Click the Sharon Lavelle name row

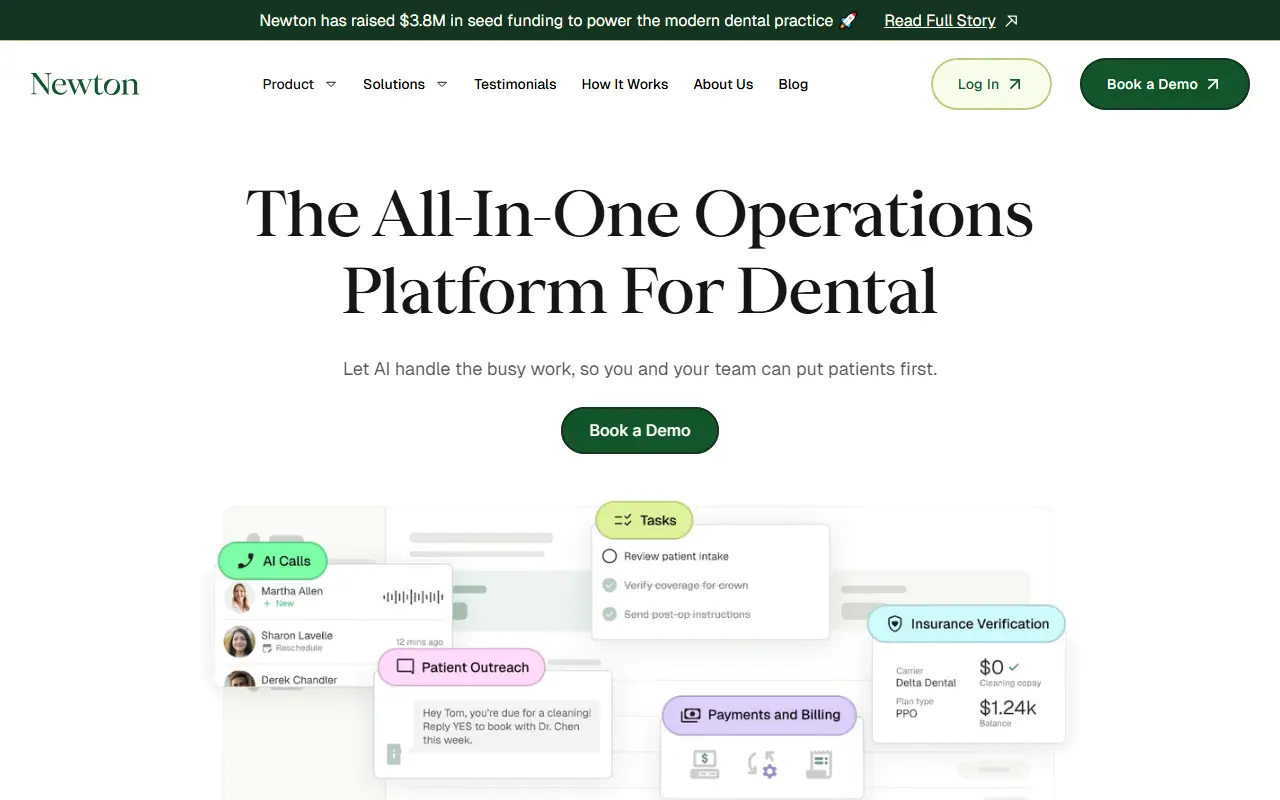[x=297, y=635]
